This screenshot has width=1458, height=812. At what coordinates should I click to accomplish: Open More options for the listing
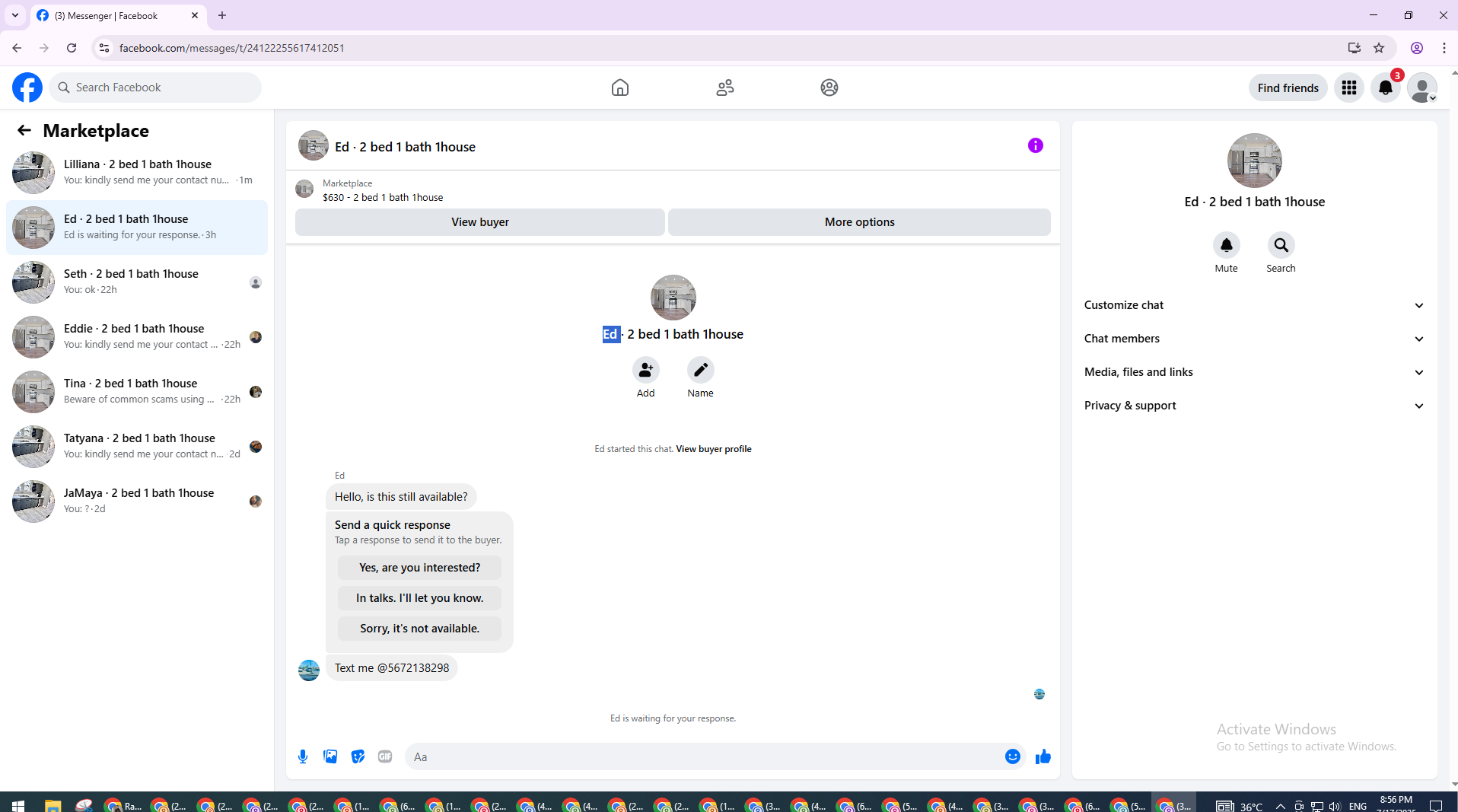coord(859,222)
